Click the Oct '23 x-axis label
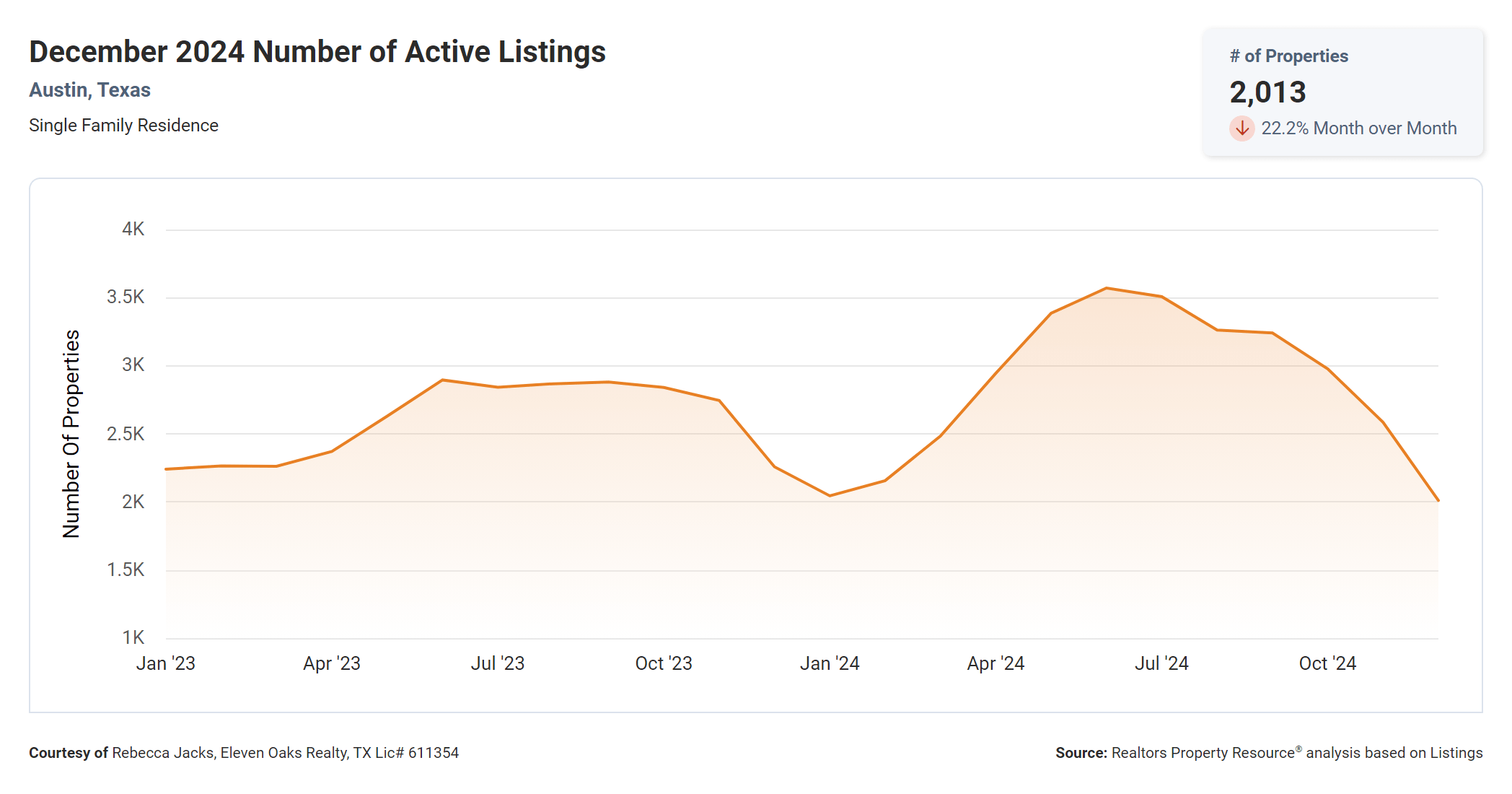This screenshot has height=794, width=1512. coord(664,663)
